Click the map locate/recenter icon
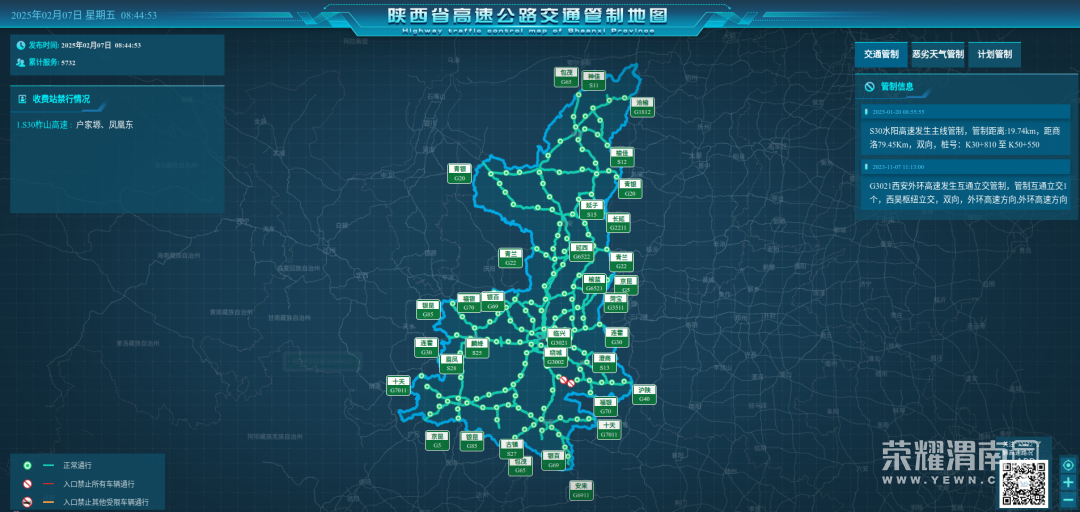The width and height of the screenshot is (1080, 512). pos(1068,465)
